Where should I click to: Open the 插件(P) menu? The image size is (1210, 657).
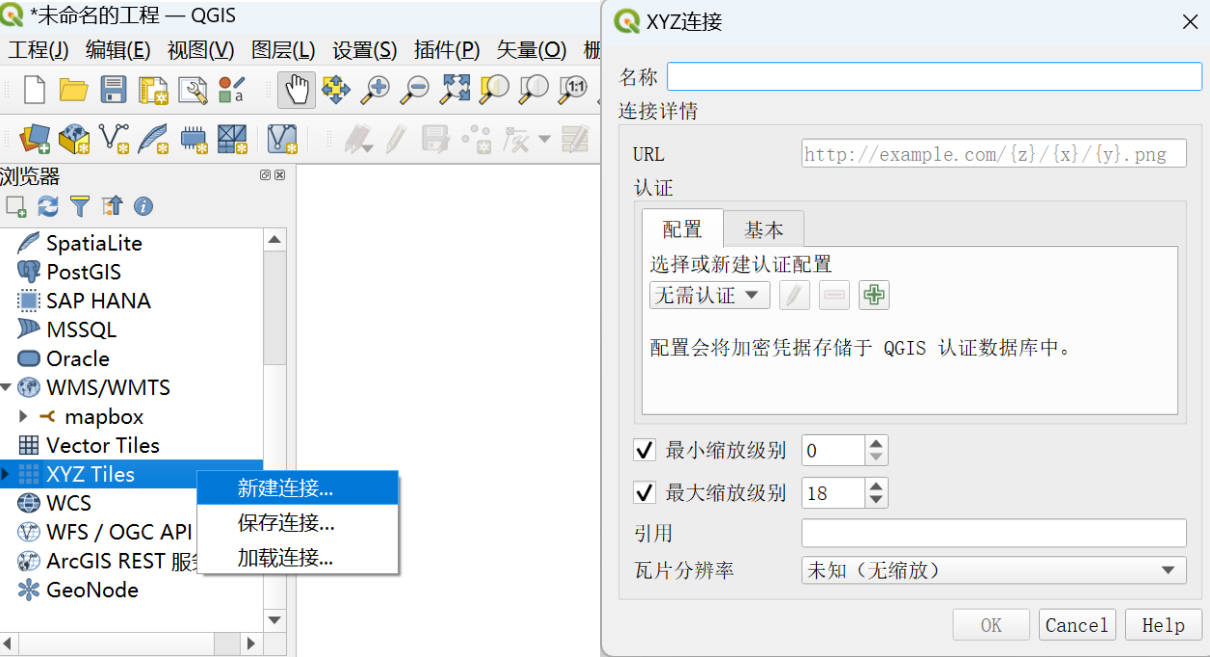[447, 50]
